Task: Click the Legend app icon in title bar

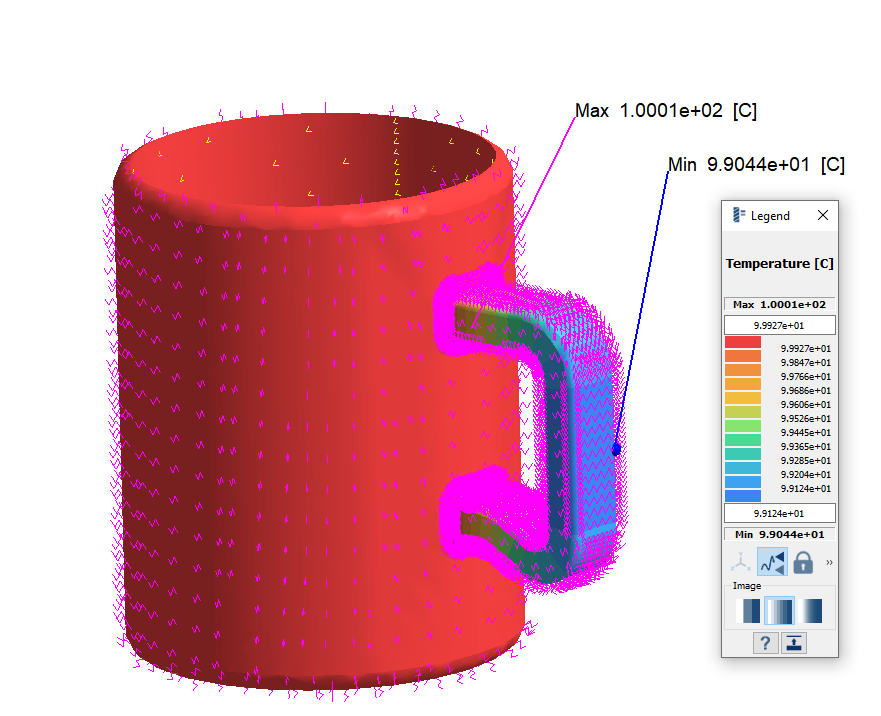Action: point(738,215)
